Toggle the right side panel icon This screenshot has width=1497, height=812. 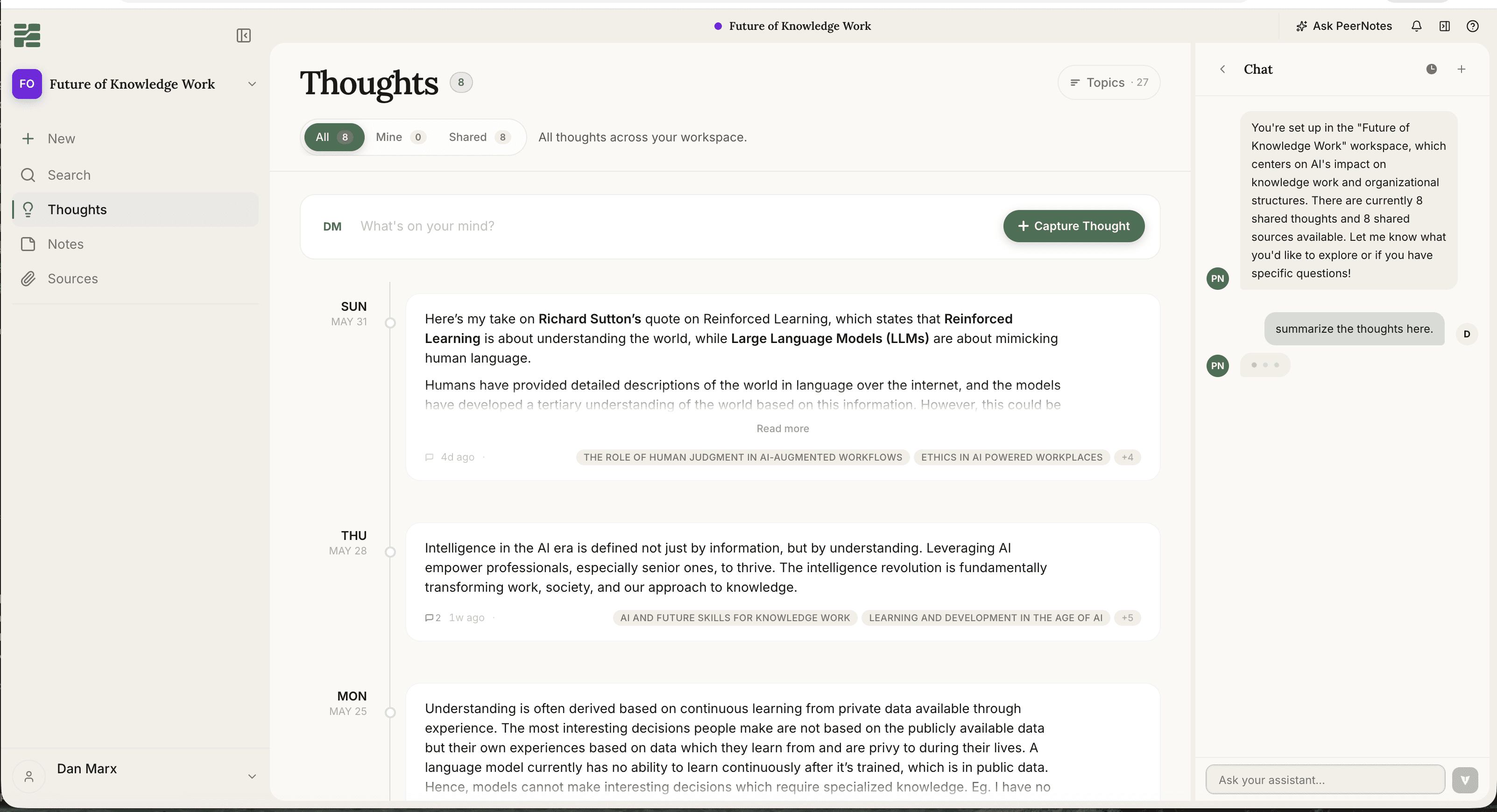(1444, 26)
